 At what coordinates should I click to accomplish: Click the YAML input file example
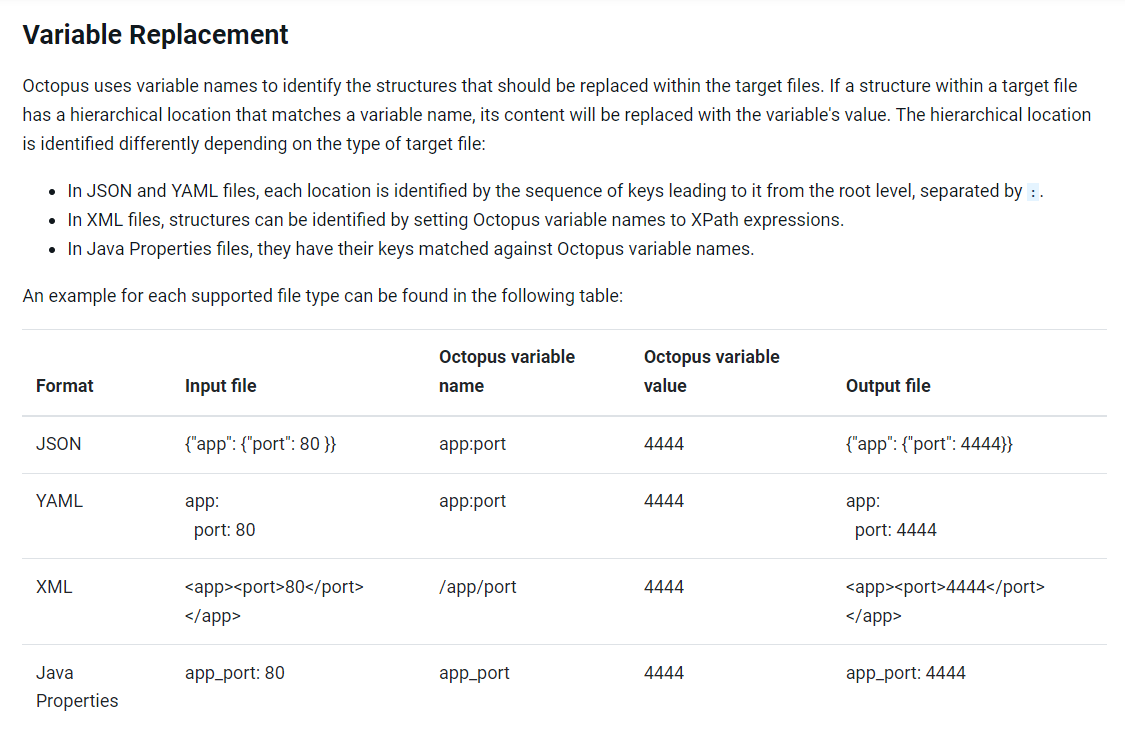(220, 516)
